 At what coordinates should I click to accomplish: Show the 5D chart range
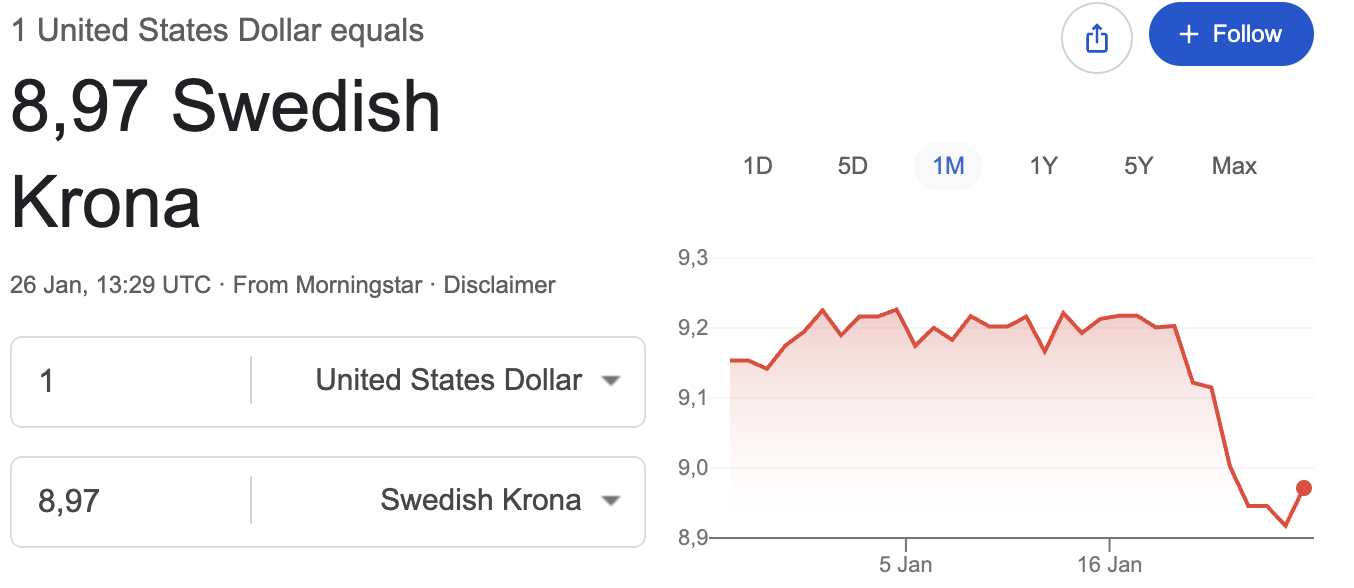click(853, 166)
